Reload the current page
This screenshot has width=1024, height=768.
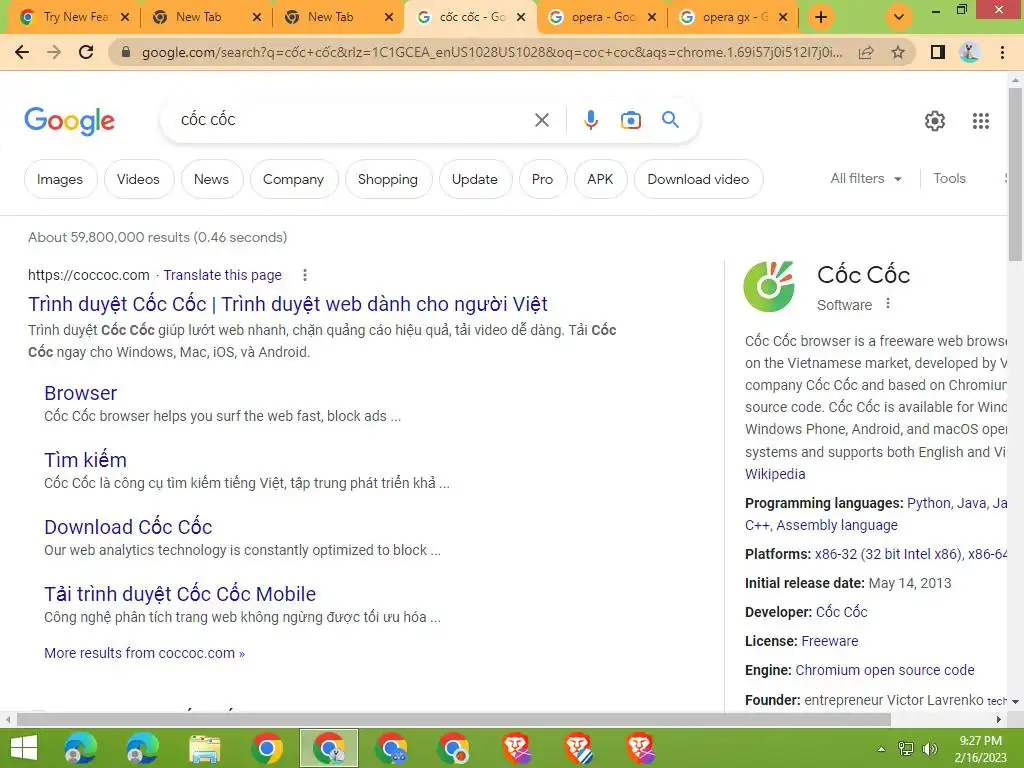point(86,52)
